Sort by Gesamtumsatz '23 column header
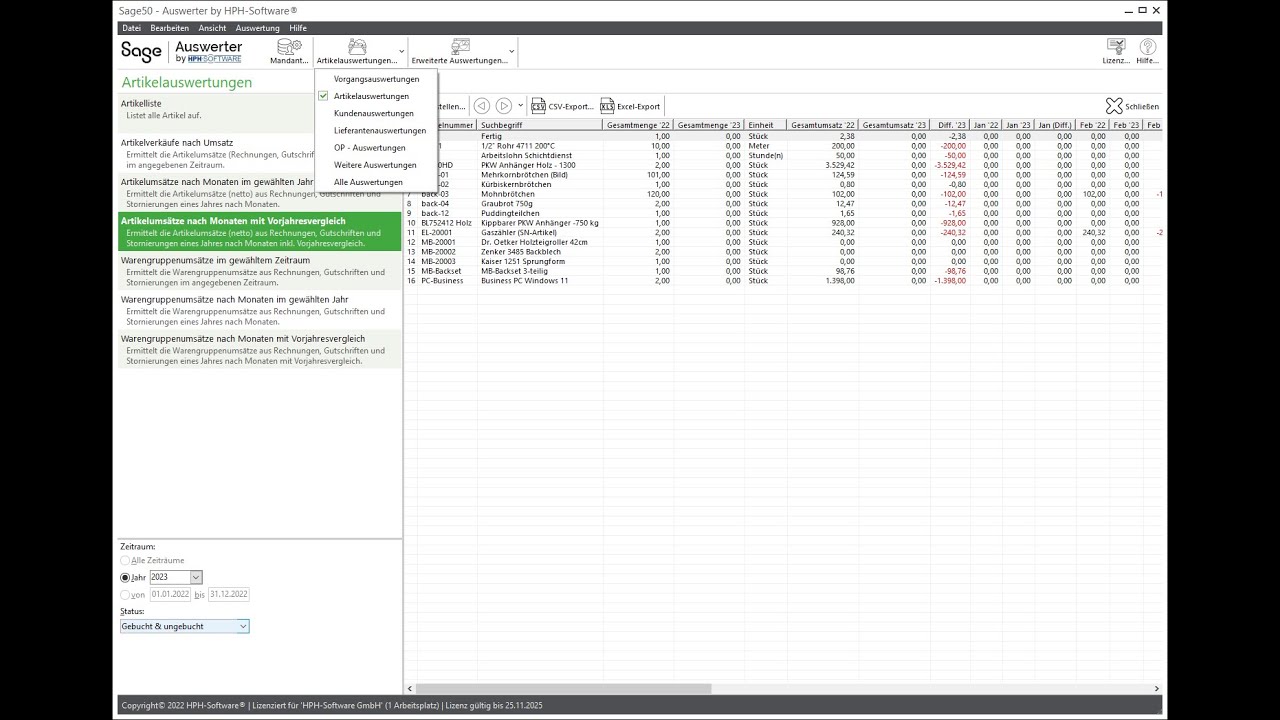The height and width of the screenshot is (720, 1280). click(x=894, y=125)
